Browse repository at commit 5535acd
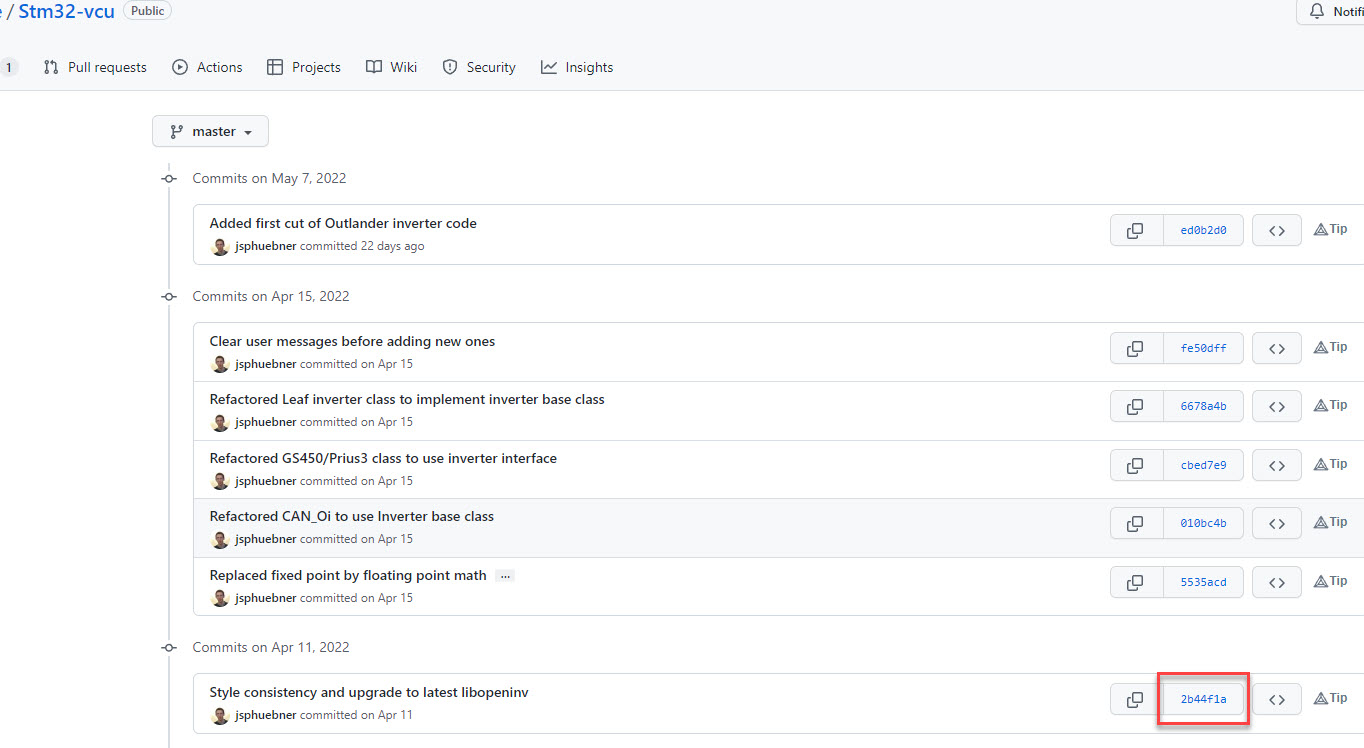The width and height of the screenshot is (1364, 748). click(x=1276, y=582)
